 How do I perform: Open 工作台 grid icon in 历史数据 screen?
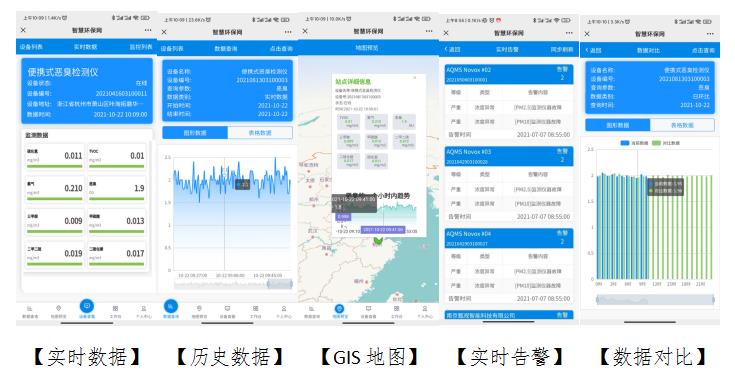tap(255, 309)
